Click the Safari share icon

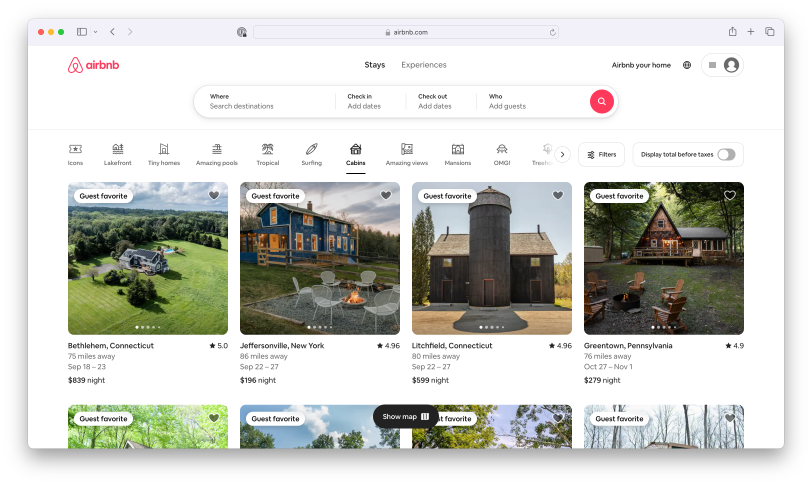[x=732, y=32]
